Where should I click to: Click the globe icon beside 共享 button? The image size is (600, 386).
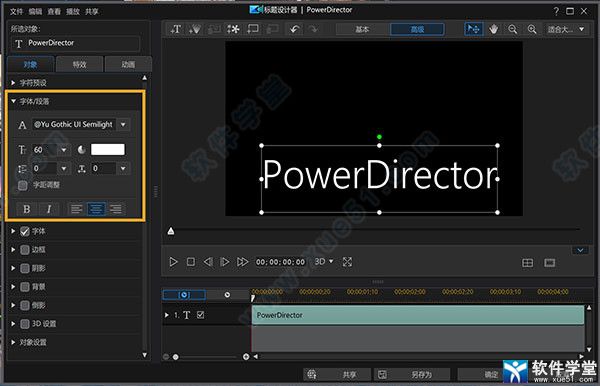(312, 374)
